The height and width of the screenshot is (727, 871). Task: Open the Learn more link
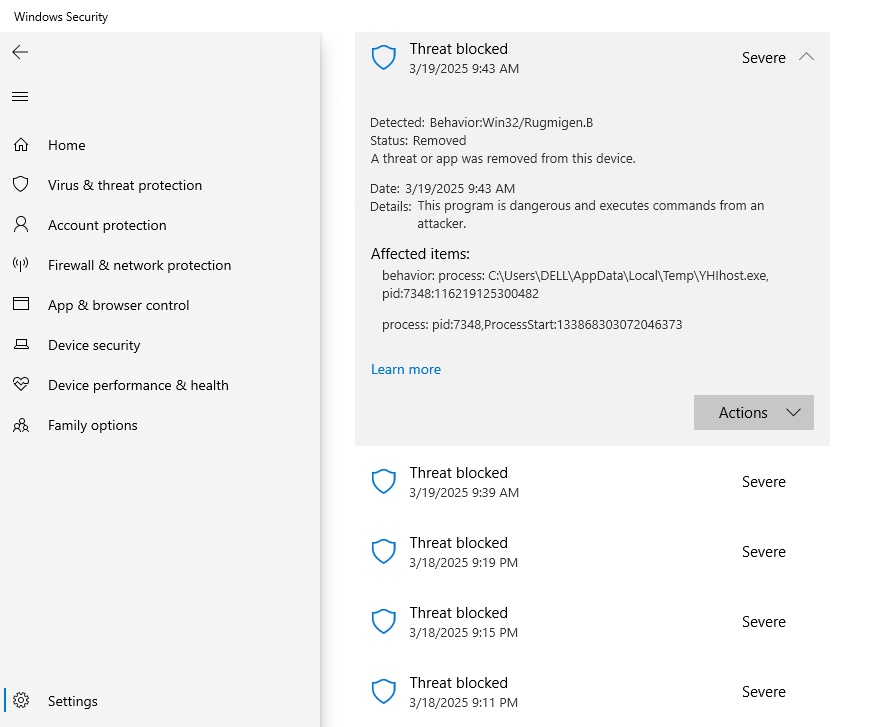(405, 369)
